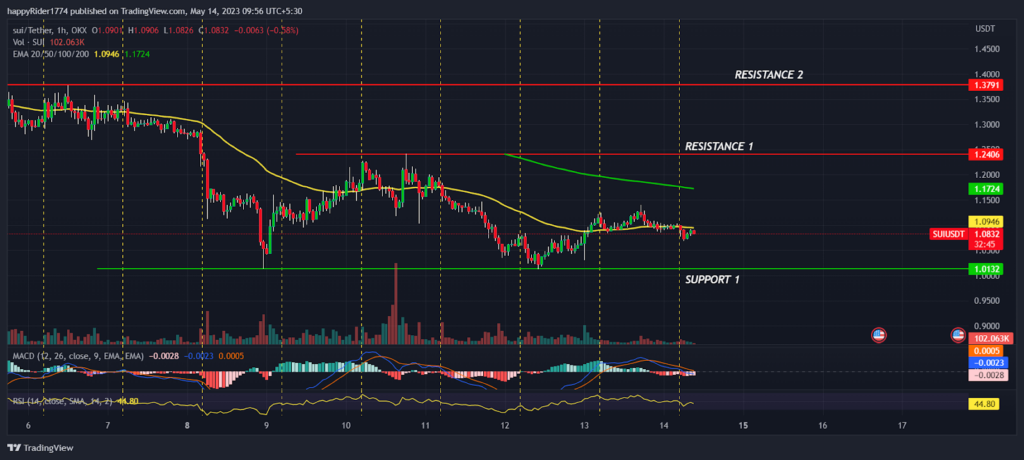
Task: Click date 14 on the time axis
Action: tap(664, 425)
